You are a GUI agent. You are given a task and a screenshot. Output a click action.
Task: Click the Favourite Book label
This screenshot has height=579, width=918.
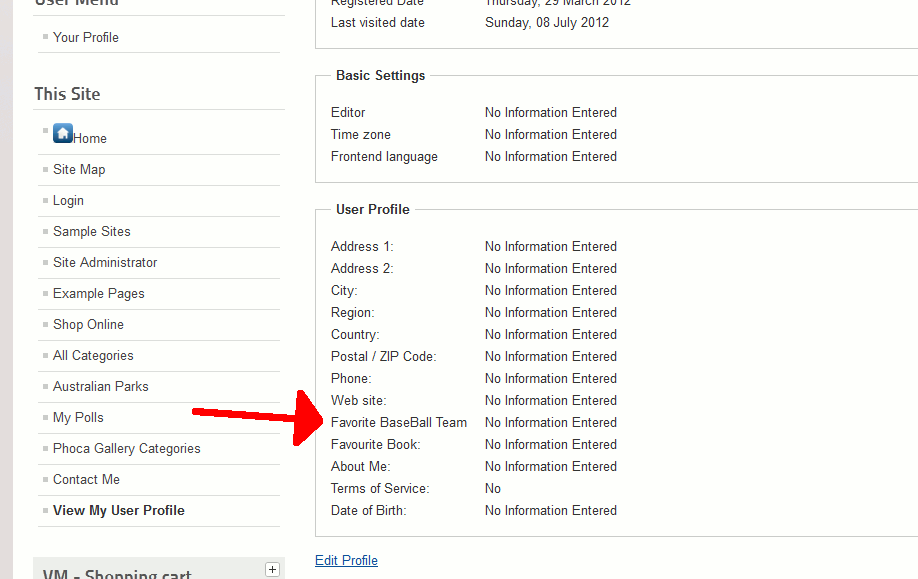tap(375, 445)
